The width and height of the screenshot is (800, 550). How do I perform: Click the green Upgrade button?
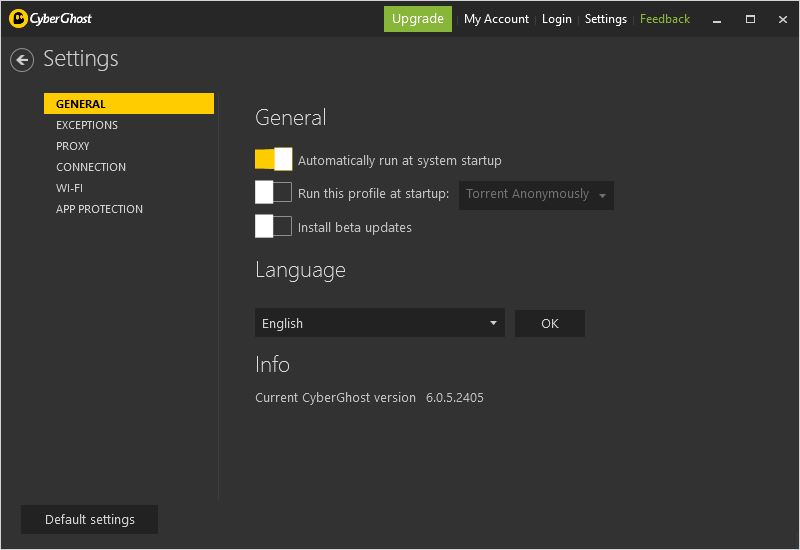coord(418,19)
